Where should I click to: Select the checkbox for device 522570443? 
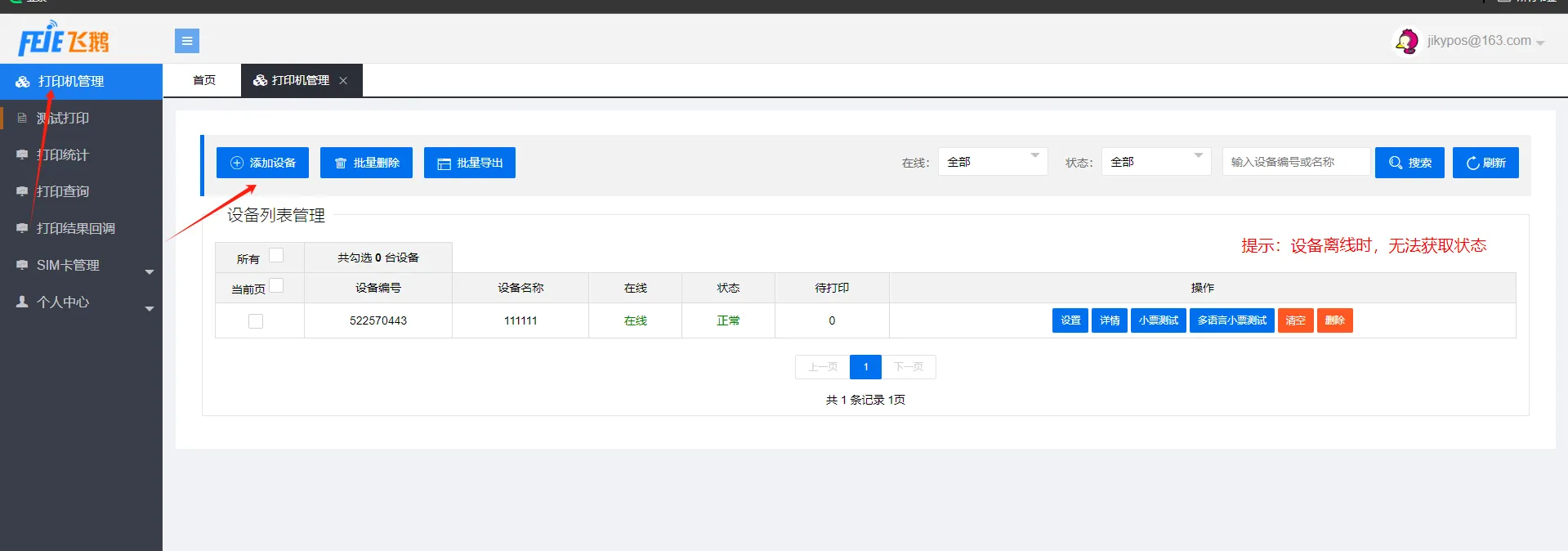click(256, 321)
